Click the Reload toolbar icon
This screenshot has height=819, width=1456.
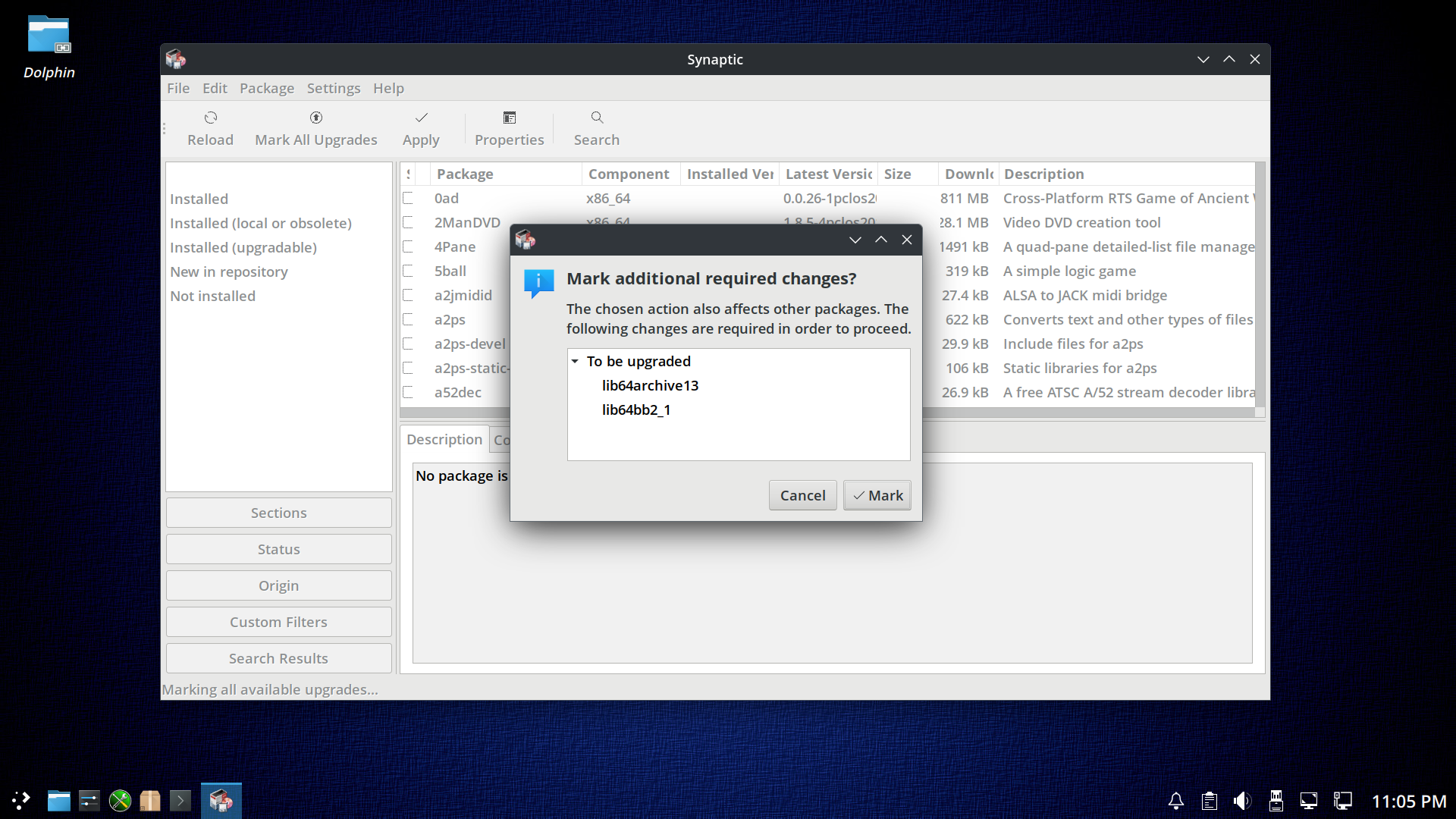point(211,118)
